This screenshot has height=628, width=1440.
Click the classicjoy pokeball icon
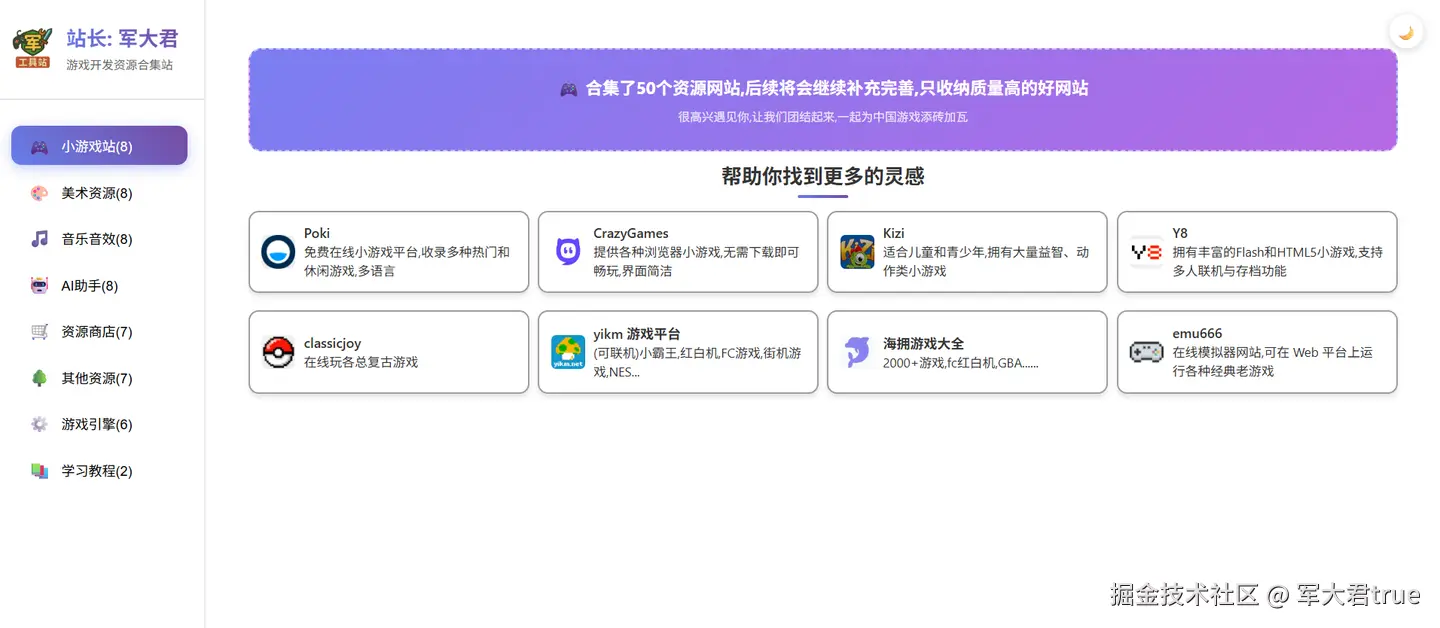click(278, 352)
